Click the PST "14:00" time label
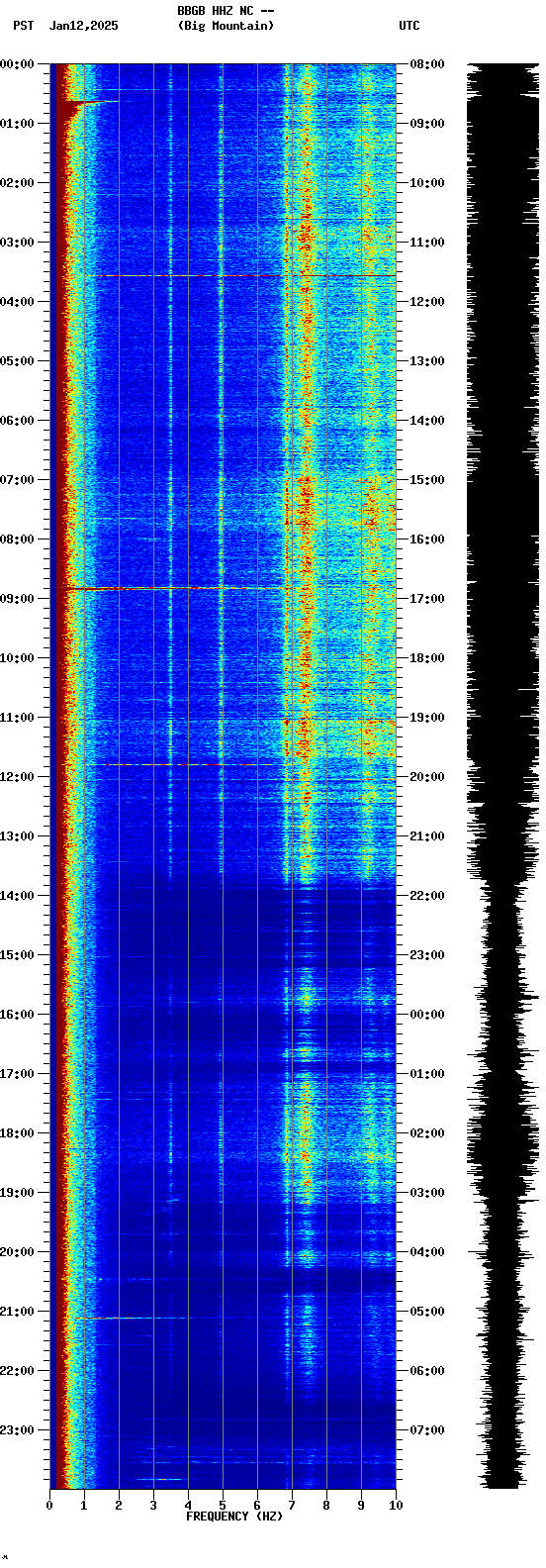 coord(17,896)
